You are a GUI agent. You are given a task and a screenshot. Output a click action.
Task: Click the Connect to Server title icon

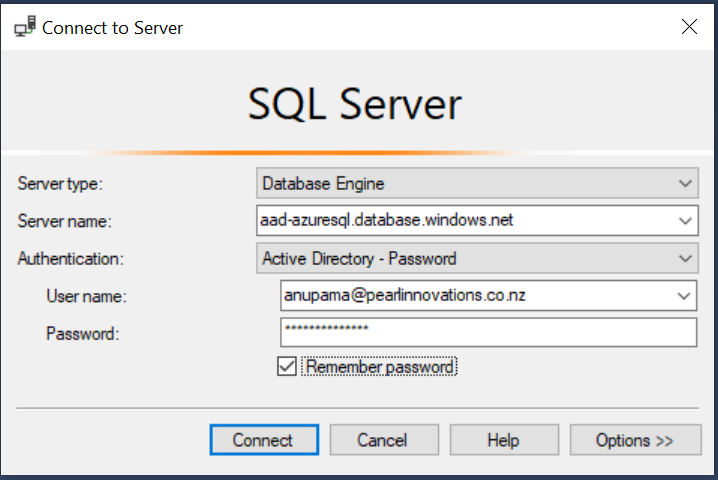[x=25, y=28]
